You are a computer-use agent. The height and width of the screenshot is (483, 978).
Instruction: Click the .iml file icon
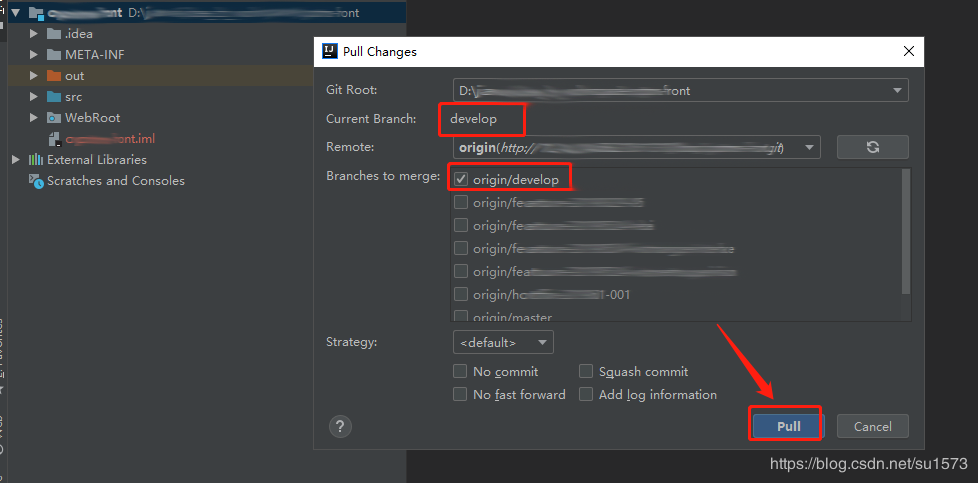point(54,139)
